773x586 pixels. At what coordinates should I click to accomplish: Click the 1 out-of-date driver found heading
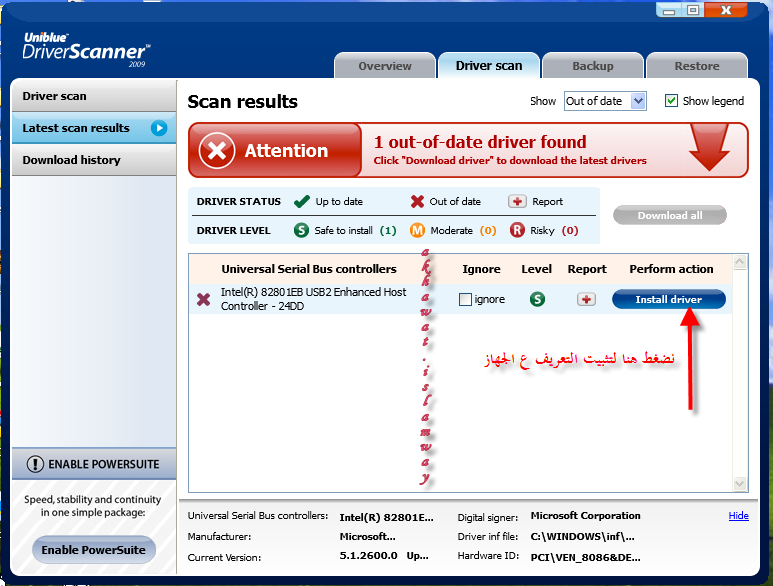[480, 142]
